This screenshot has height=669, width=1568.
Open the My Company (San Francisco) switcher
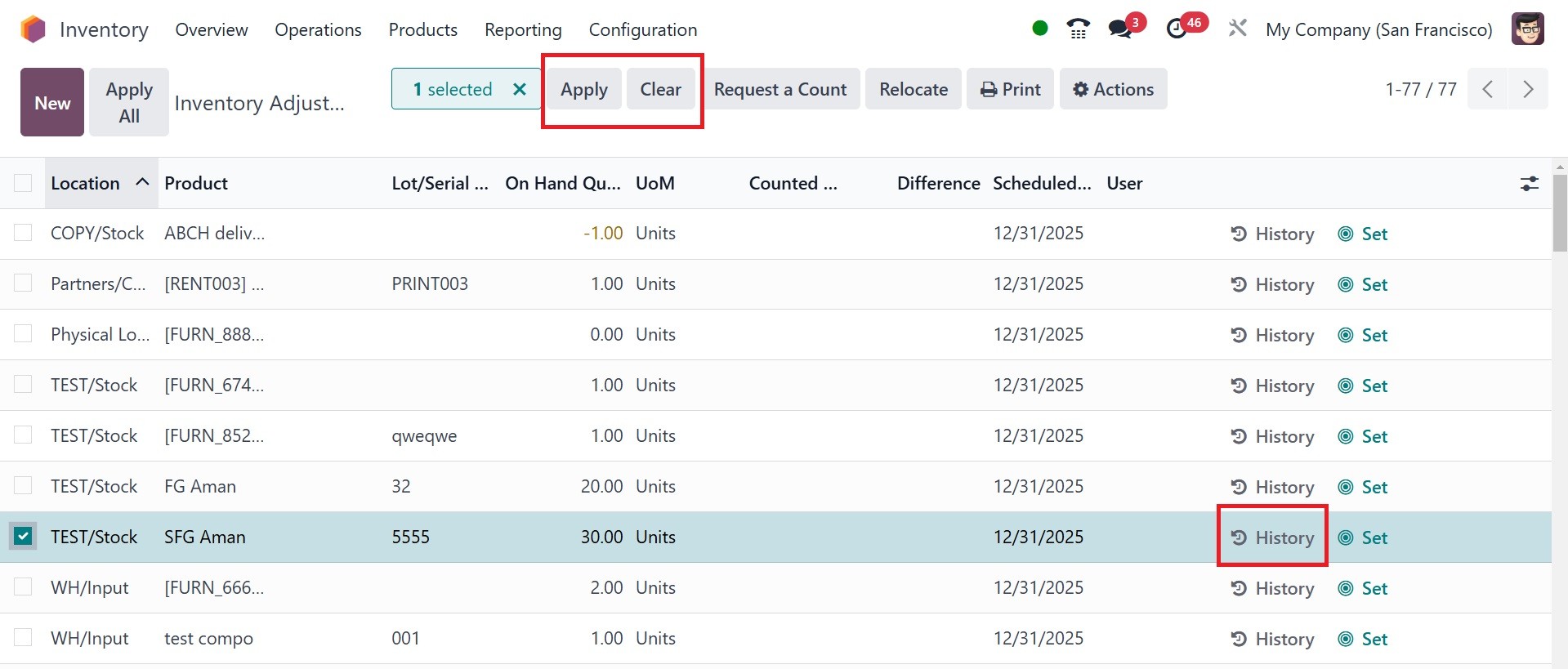point(1378,29)
